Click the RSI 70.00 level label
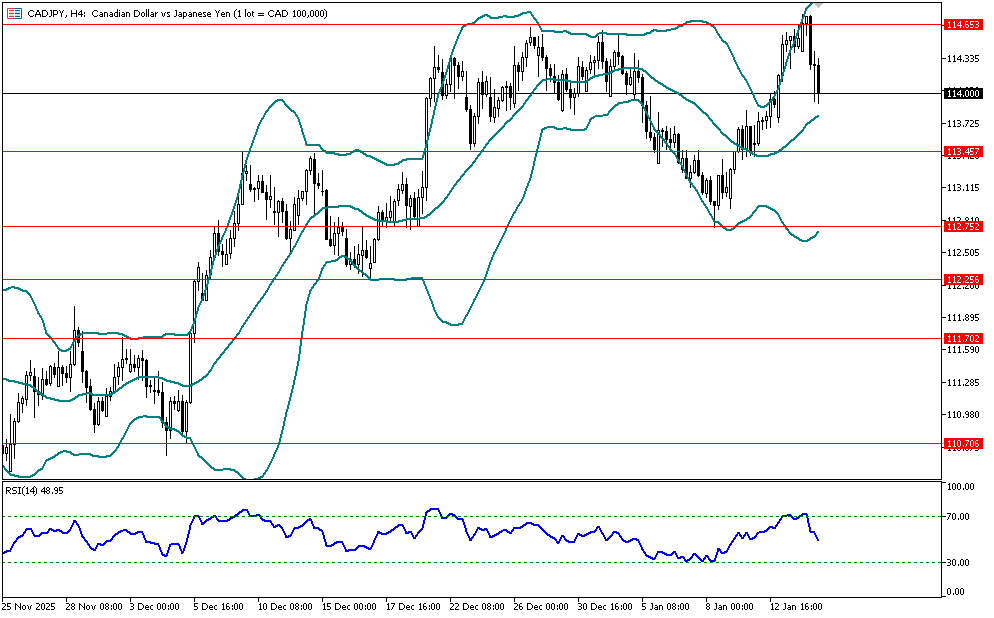Screen dimensions: 994x618 pos(959,517)
